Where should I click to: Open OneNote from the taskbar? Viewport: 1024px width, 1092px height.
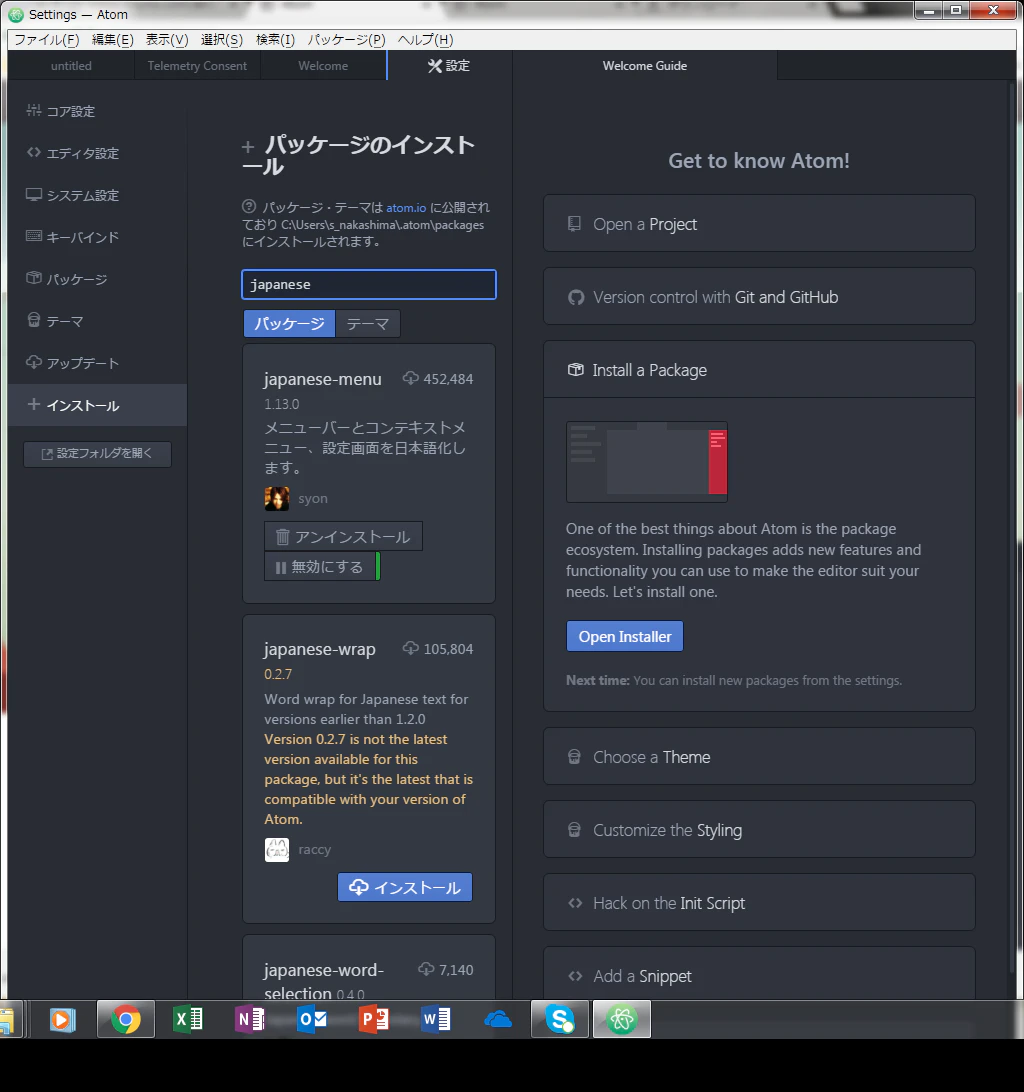[x=250, y=1020]
